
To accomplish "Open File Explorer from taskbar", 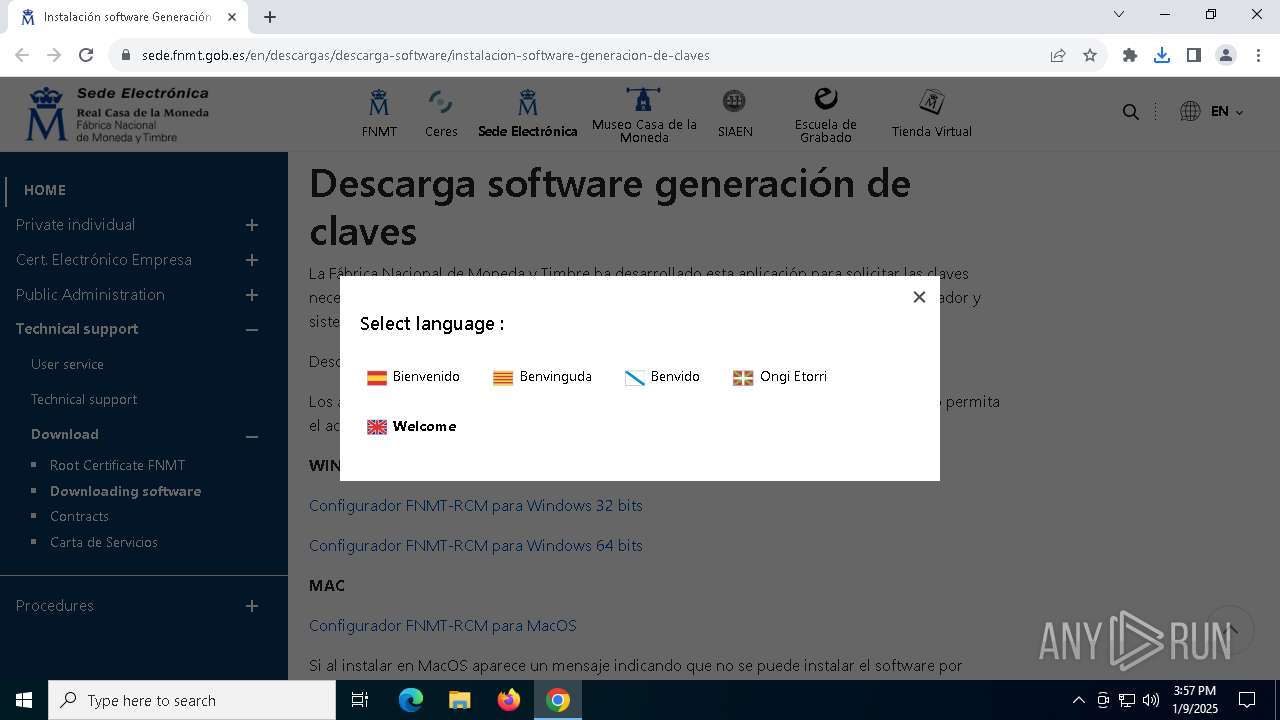I will click(x=460, y=700).
